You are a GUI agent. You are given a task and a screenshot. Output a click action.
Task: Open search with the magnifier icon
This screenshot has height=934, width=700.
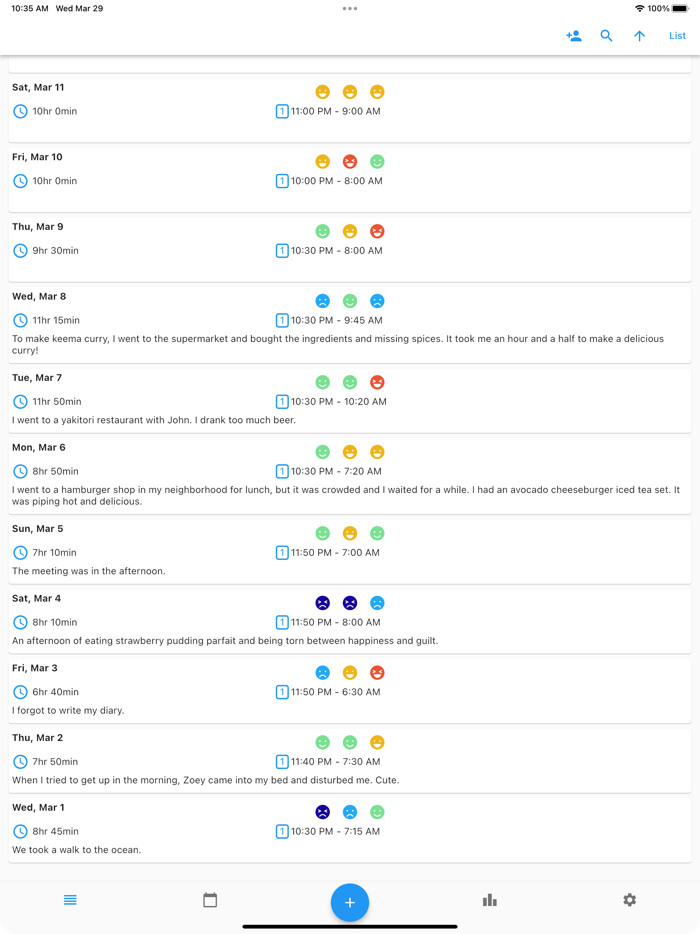607,36
